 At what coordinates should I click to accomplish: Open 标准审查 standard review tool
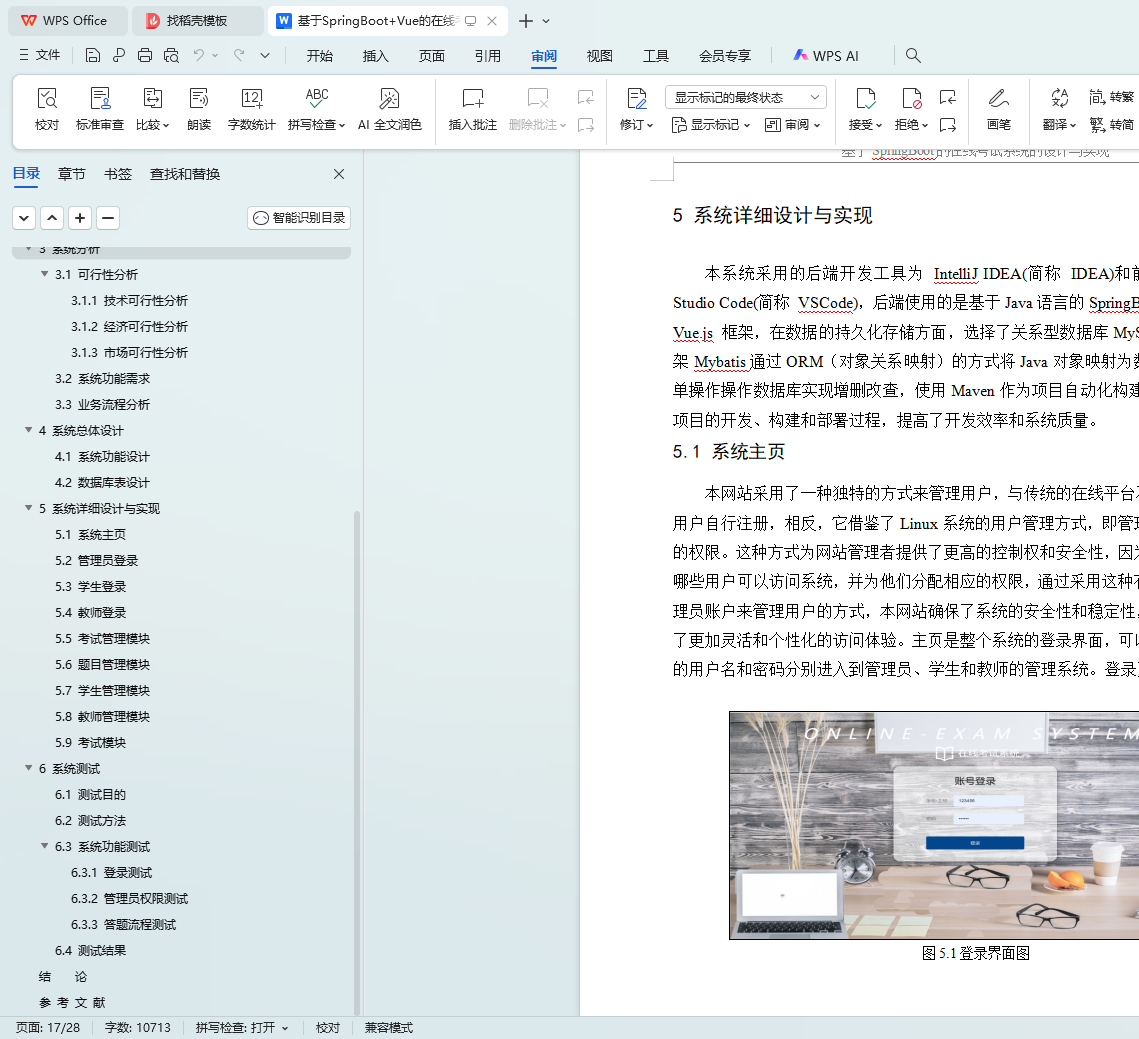[x=100, y=99]
